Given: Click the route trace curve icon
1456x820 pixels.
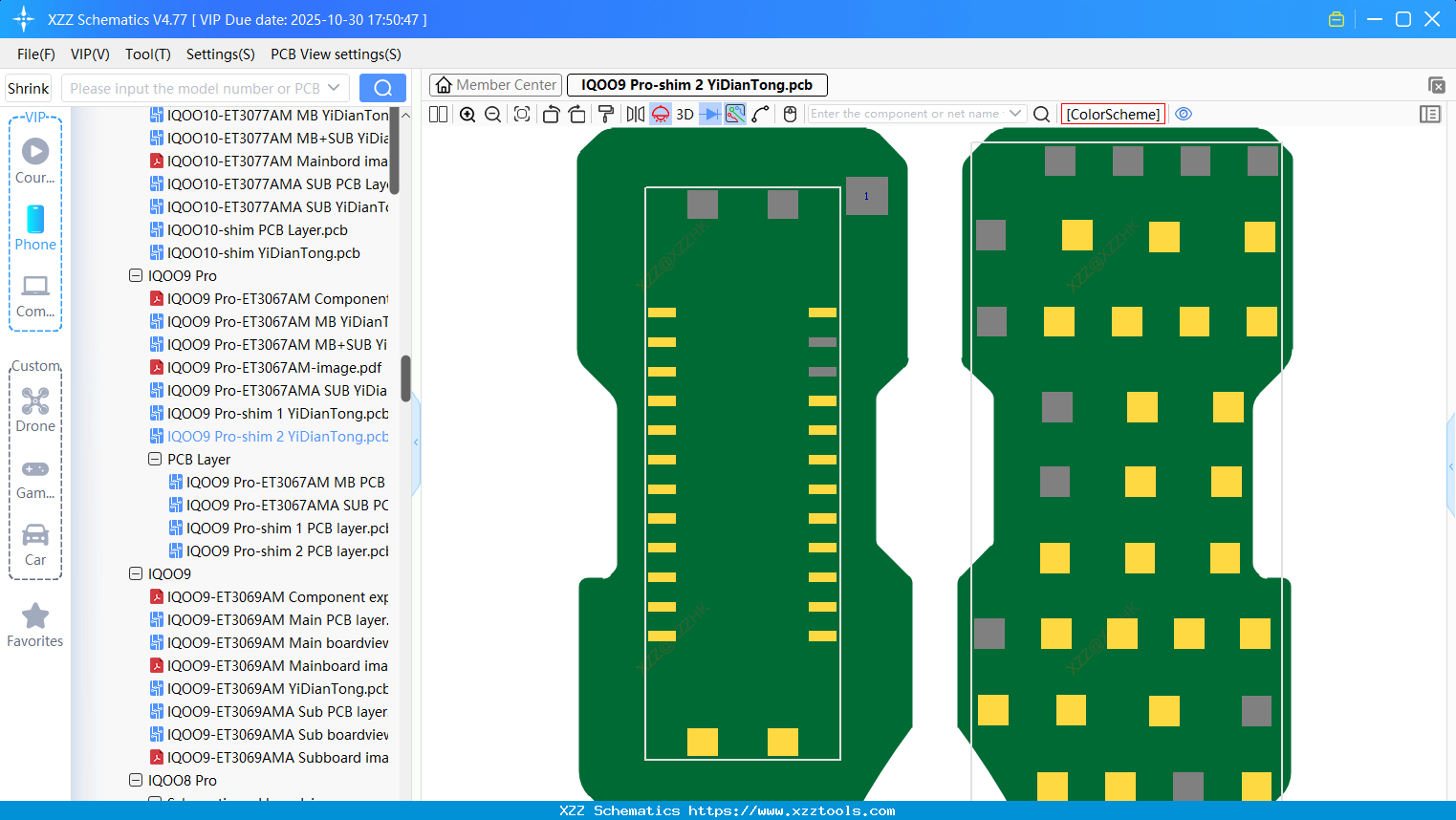Looking at the screenshot, I should click(761, 115).
